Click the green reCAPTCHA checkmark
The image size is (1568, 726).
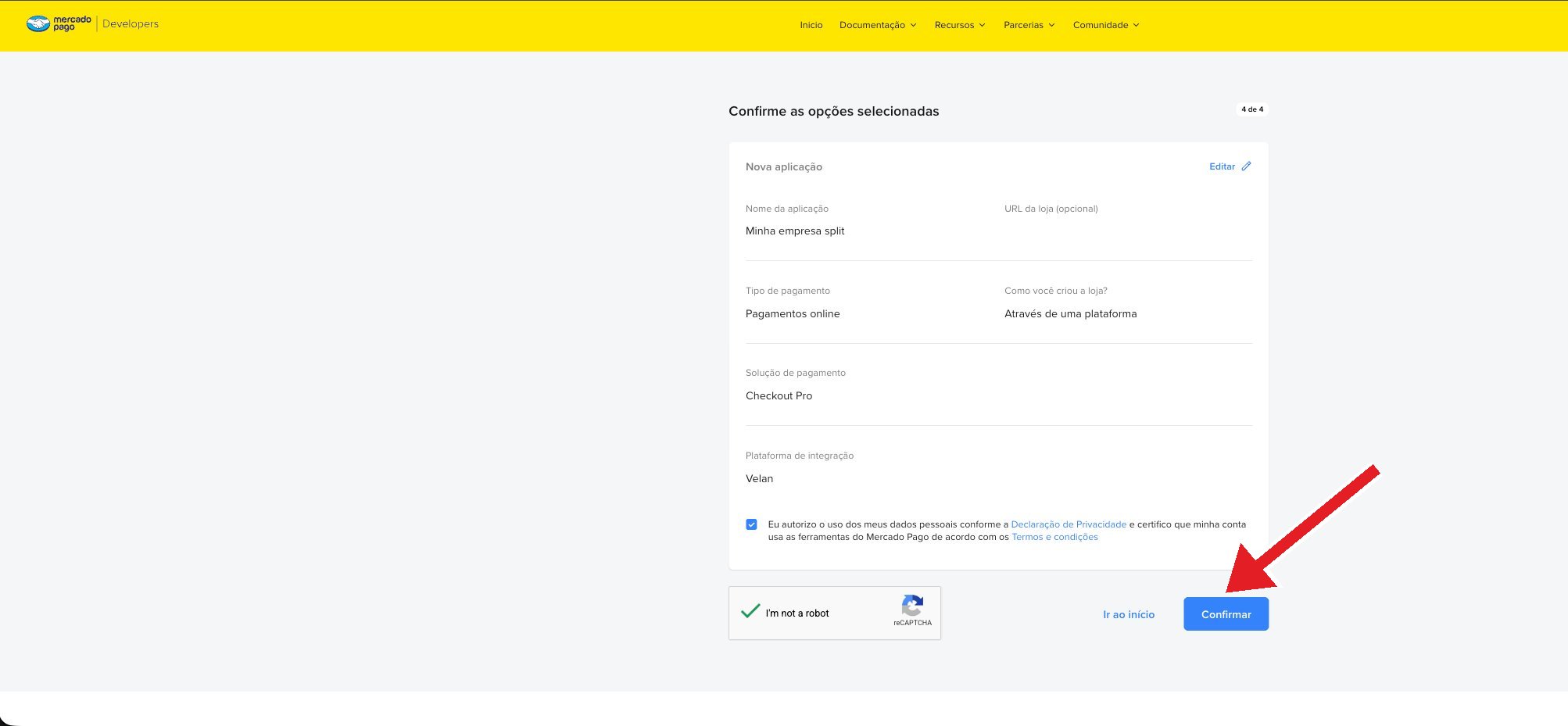click(750, 611)
